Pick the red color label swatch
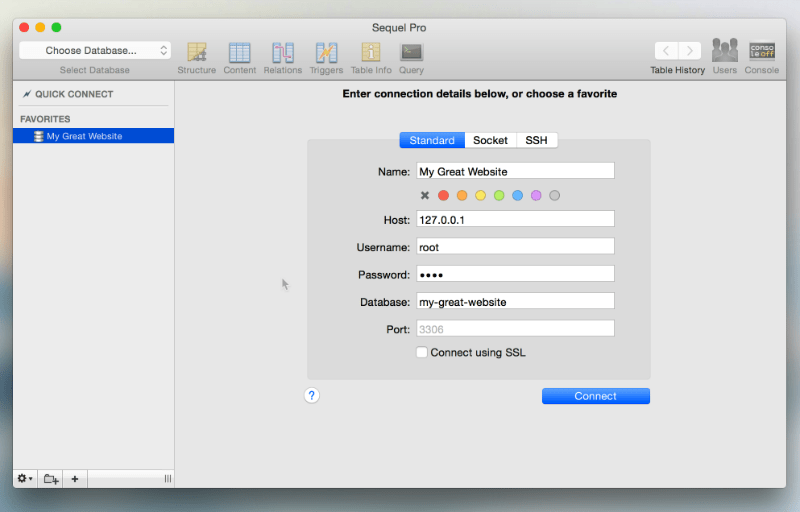Viewport: 800px width, 512px height. [443, 196]
